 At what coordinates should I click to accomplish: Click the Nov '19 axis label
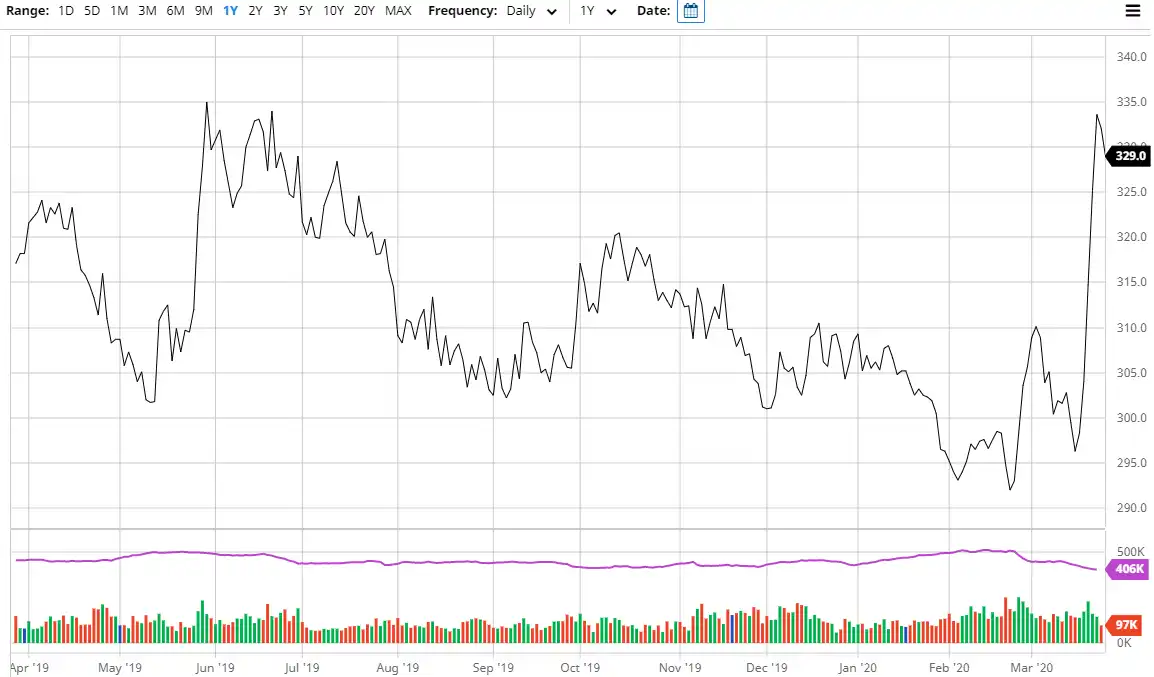click(680, 668)
